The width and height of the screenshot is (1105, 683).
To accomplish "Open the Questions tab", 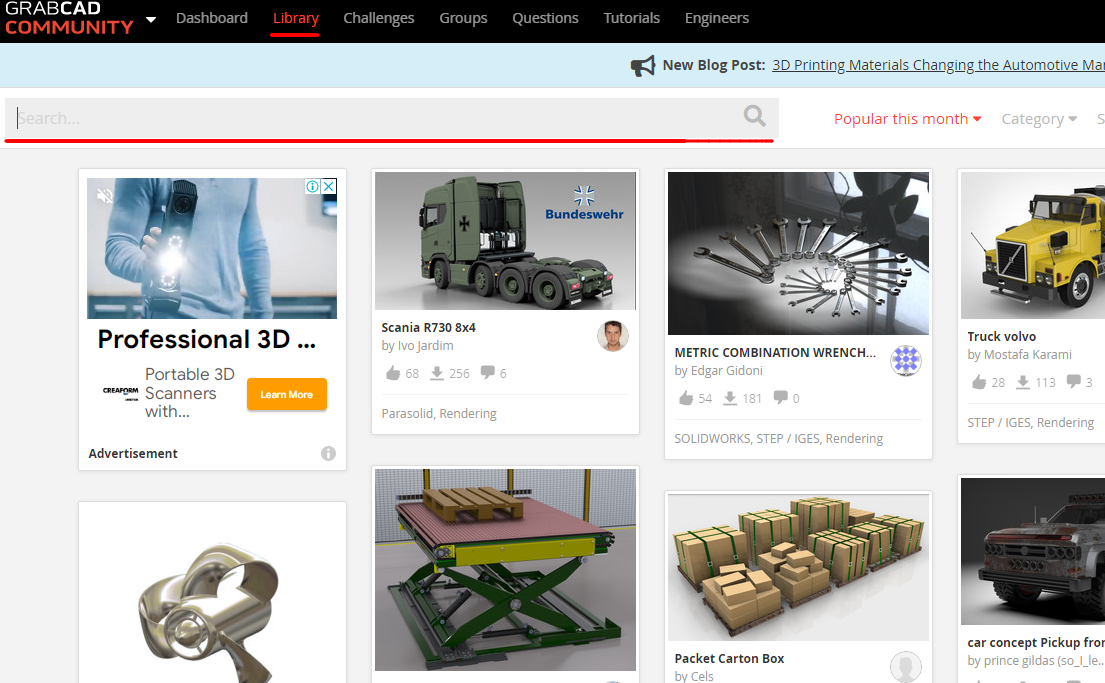I will [x=545, y=18].
